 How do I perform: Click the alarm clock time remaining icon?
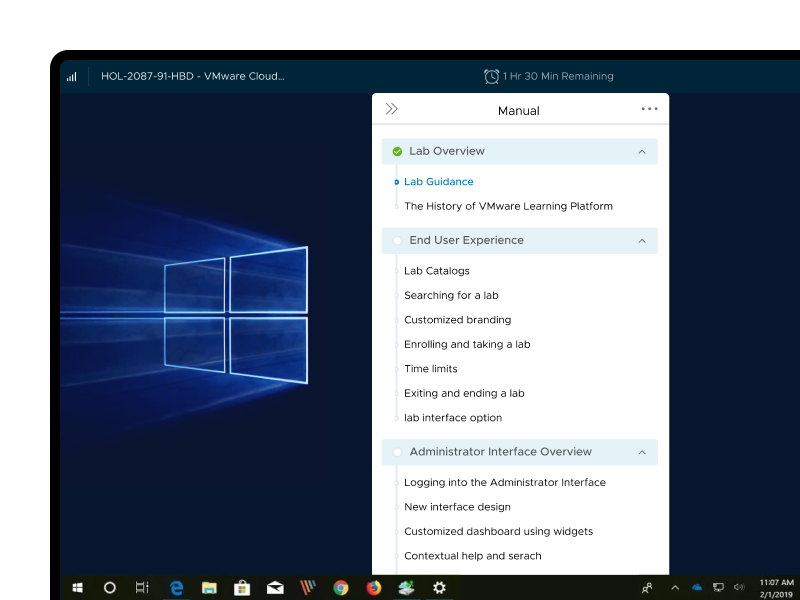click(491, 76)
